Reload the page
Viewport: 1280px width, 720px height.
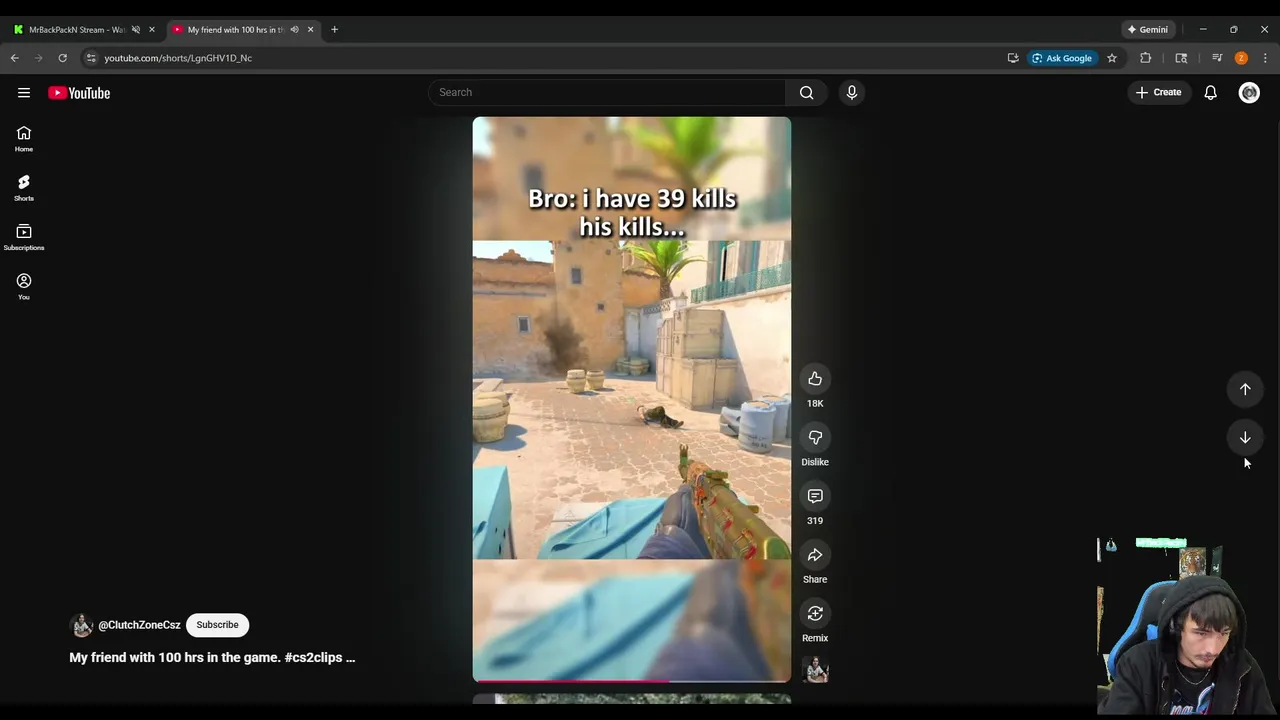[x=62, y=58]
